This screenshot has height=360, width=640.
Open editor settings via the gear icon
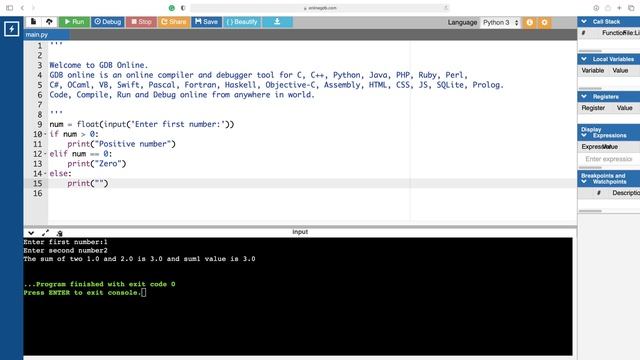[544, 22]
